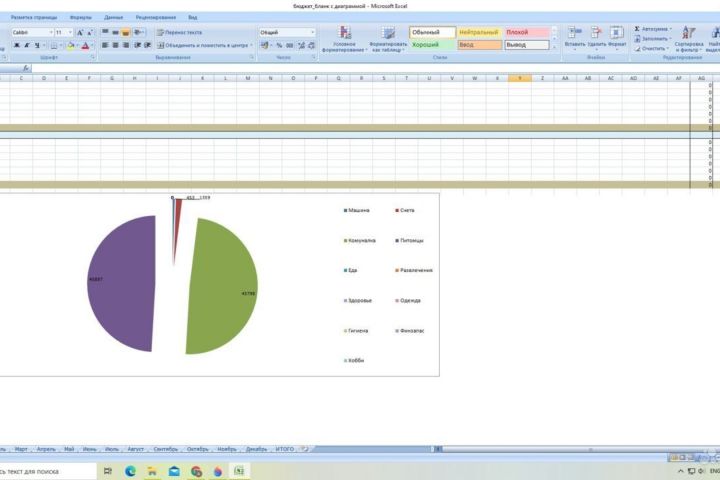Apply the Нейтральный cell style
The height and width of the screenshot is (480, 720).
[x=479, y=33]
